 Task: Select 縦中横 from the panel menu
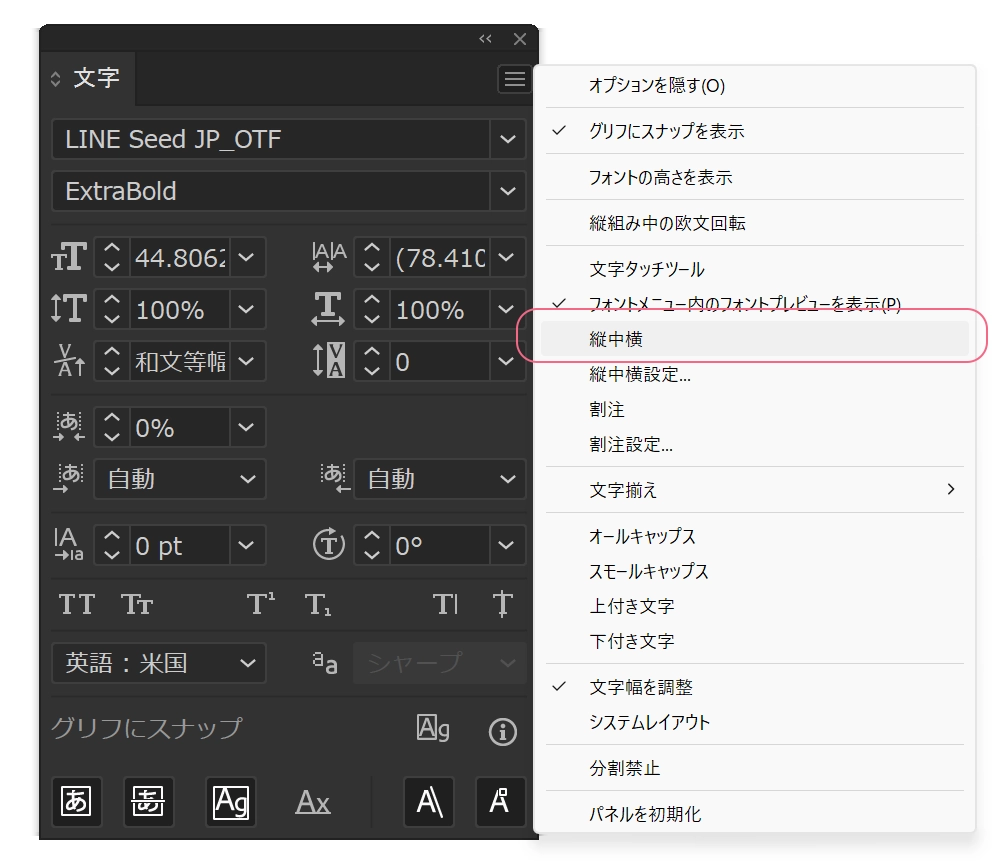(x=616, y=340)
